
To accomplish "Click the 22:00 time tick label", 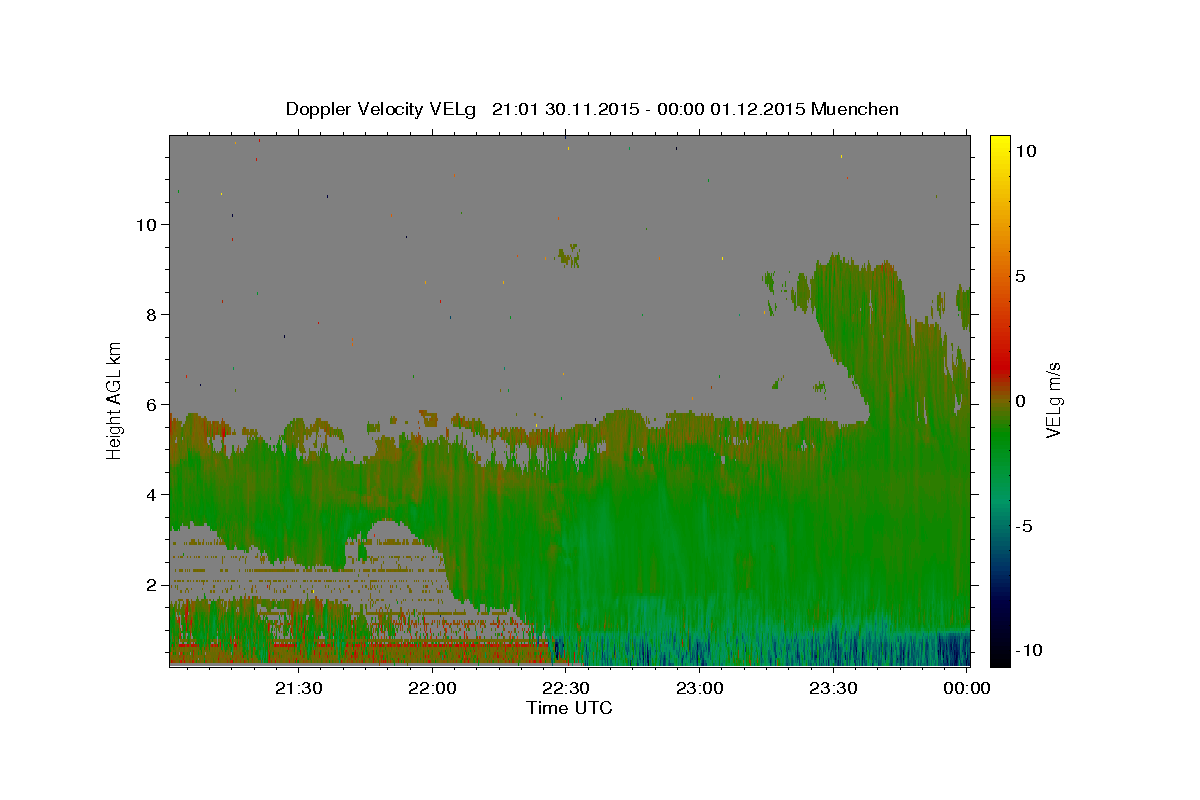I will tap(433, 688).
